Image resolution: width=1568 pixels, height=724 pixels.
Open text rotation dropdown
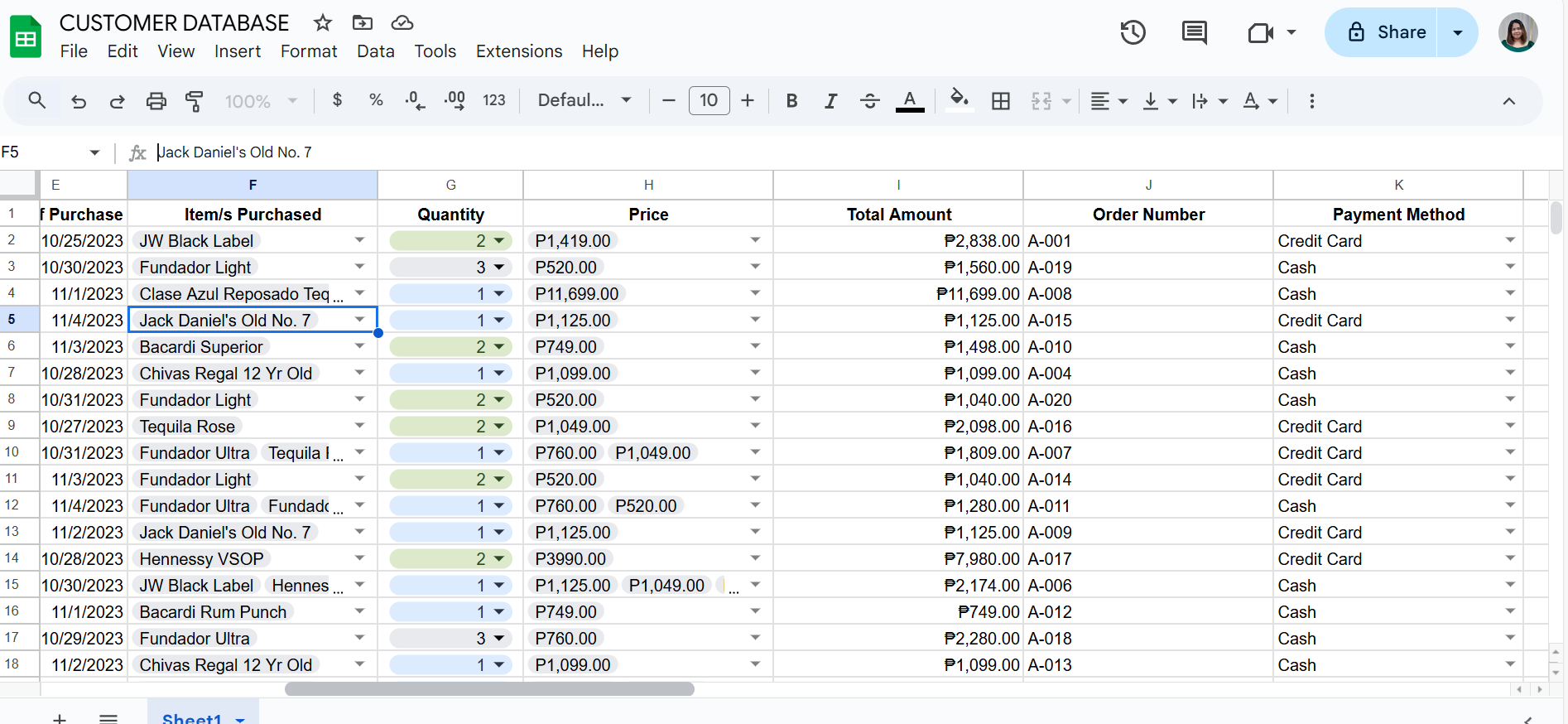1260,101
